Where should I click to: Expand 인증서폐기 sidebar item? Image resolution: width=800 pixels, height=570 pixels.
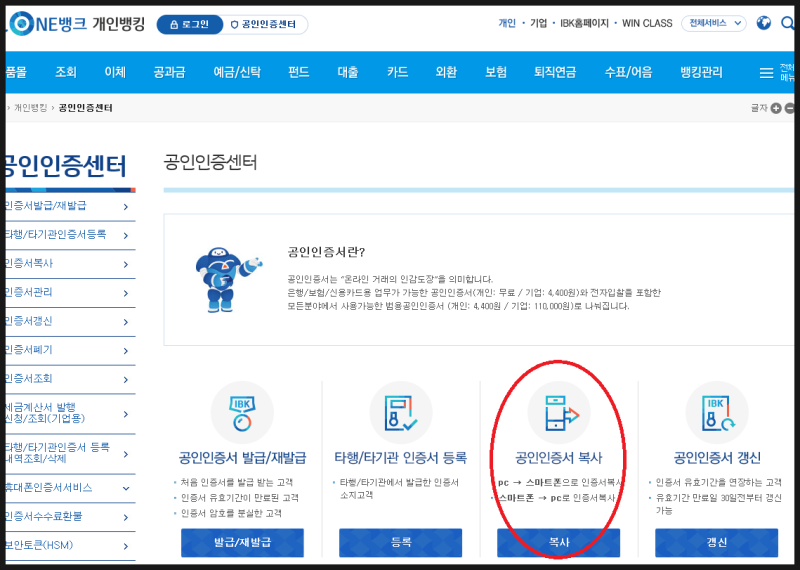click(68, 351)
